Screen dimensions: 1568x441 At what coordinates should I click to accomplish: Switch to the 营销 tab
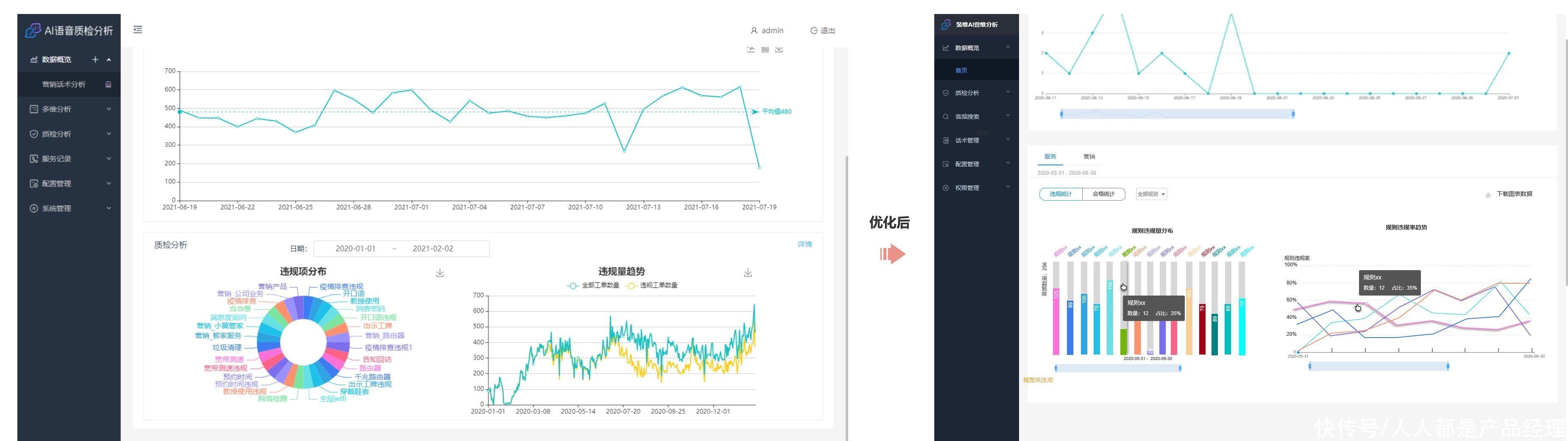[1089, 156]
